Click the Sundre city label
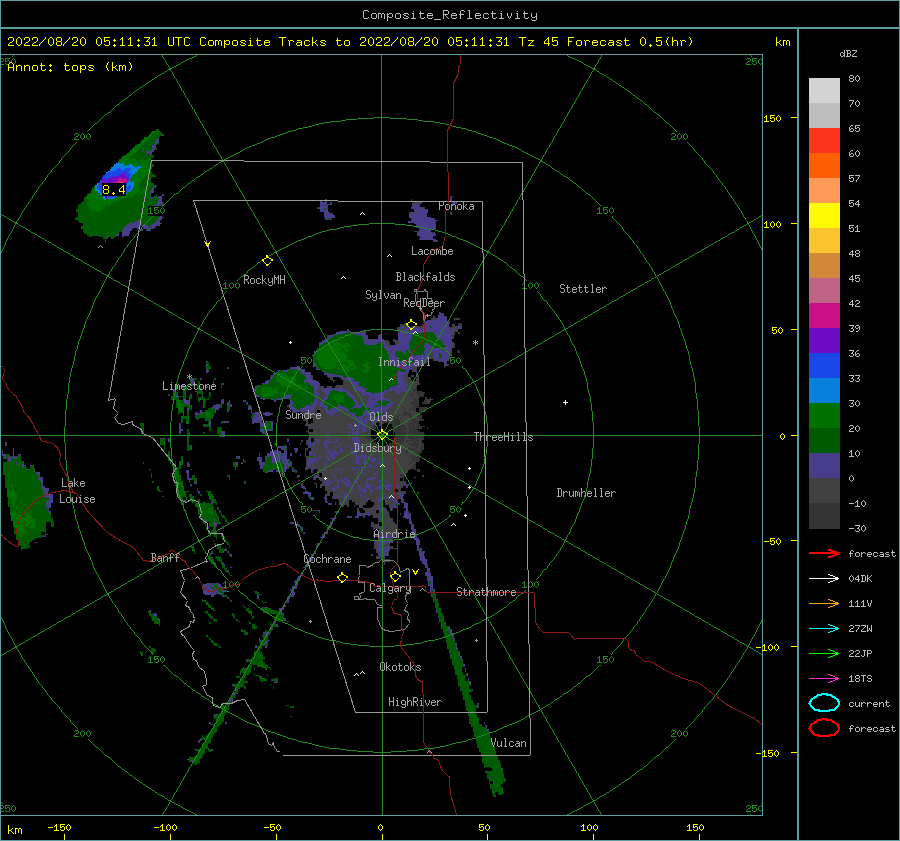Viewport: 900px width, 841px height. pyautogui.click(x=303, y=414)
